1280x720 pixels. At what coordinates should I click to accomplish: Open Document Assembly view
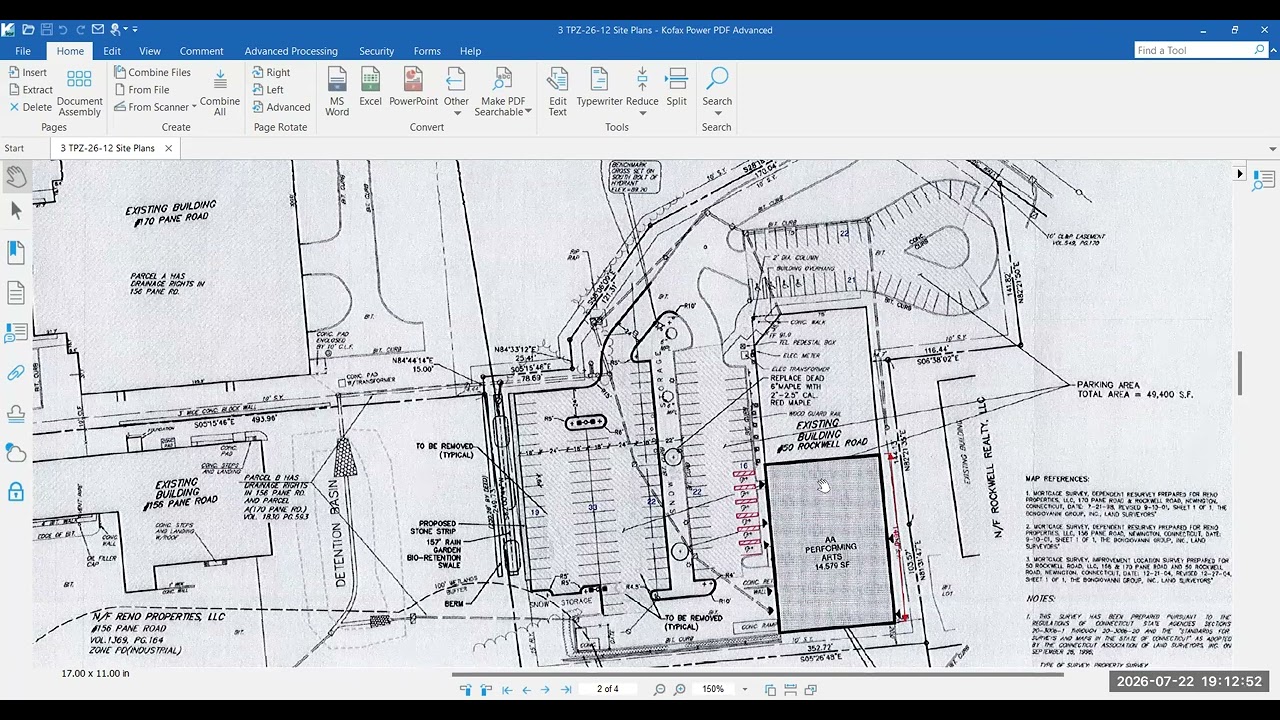(79, 91)
